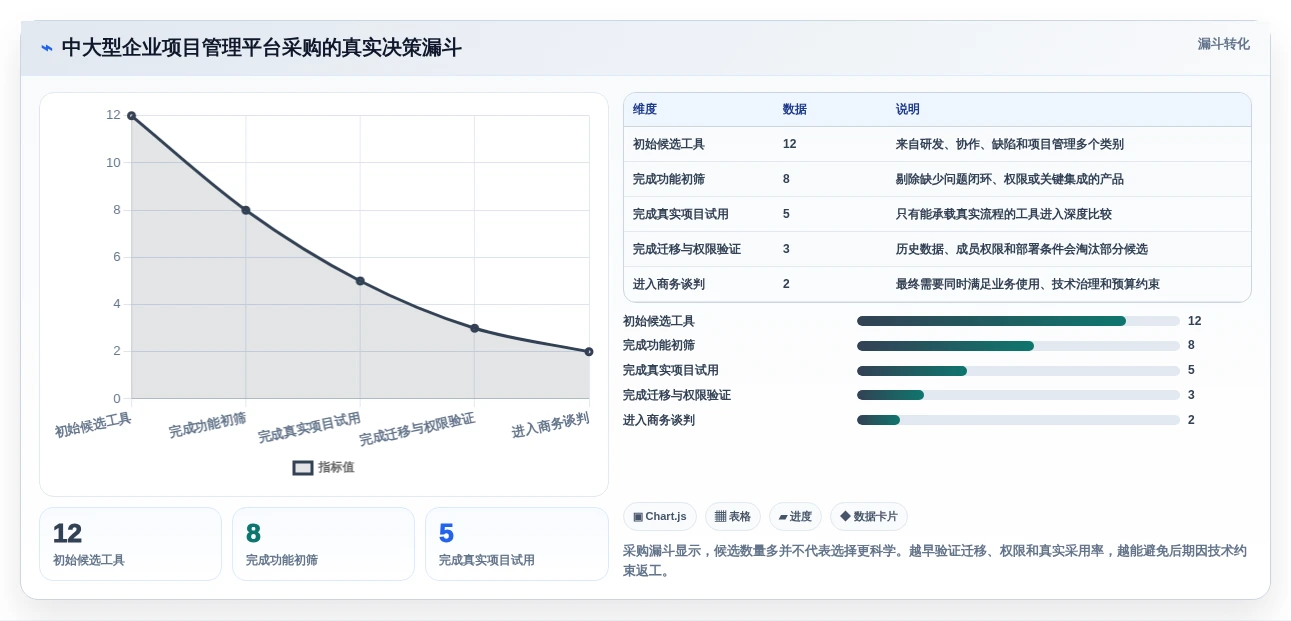Click the chart data point at value 2
Viewport: 1291px width, 621px height.
(x=589, y=351)
